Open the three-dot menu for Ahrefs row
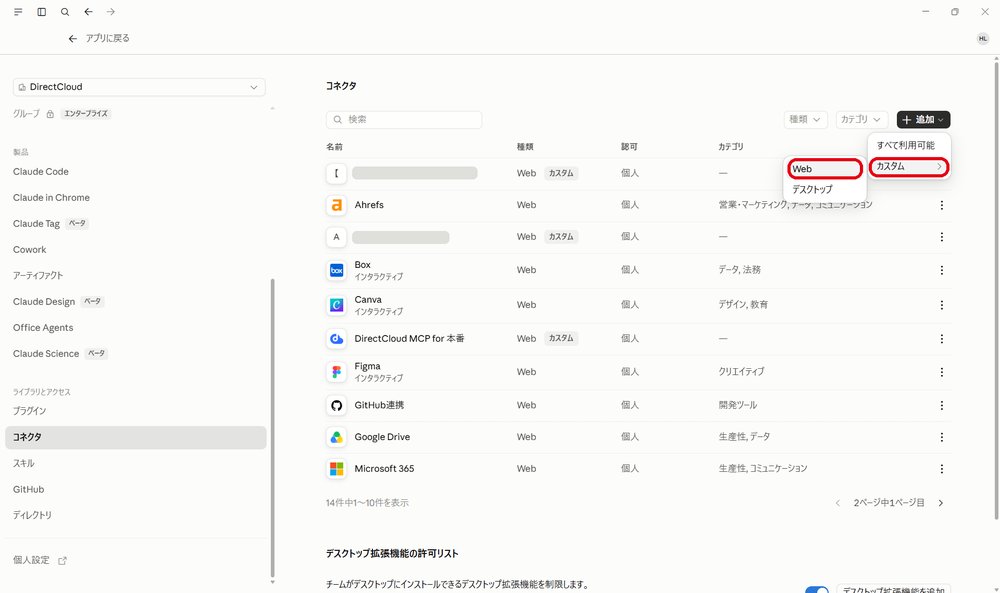 coord(941,205)
